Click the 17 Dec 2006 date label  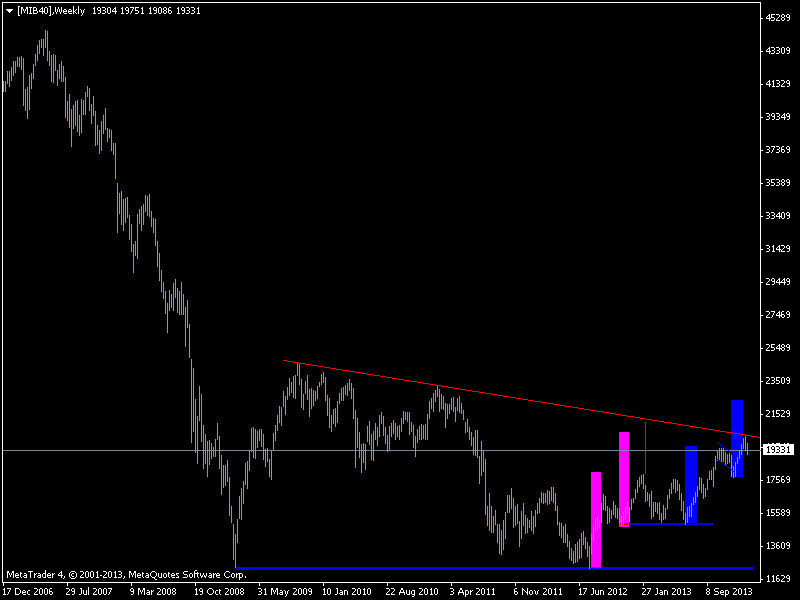27,591
